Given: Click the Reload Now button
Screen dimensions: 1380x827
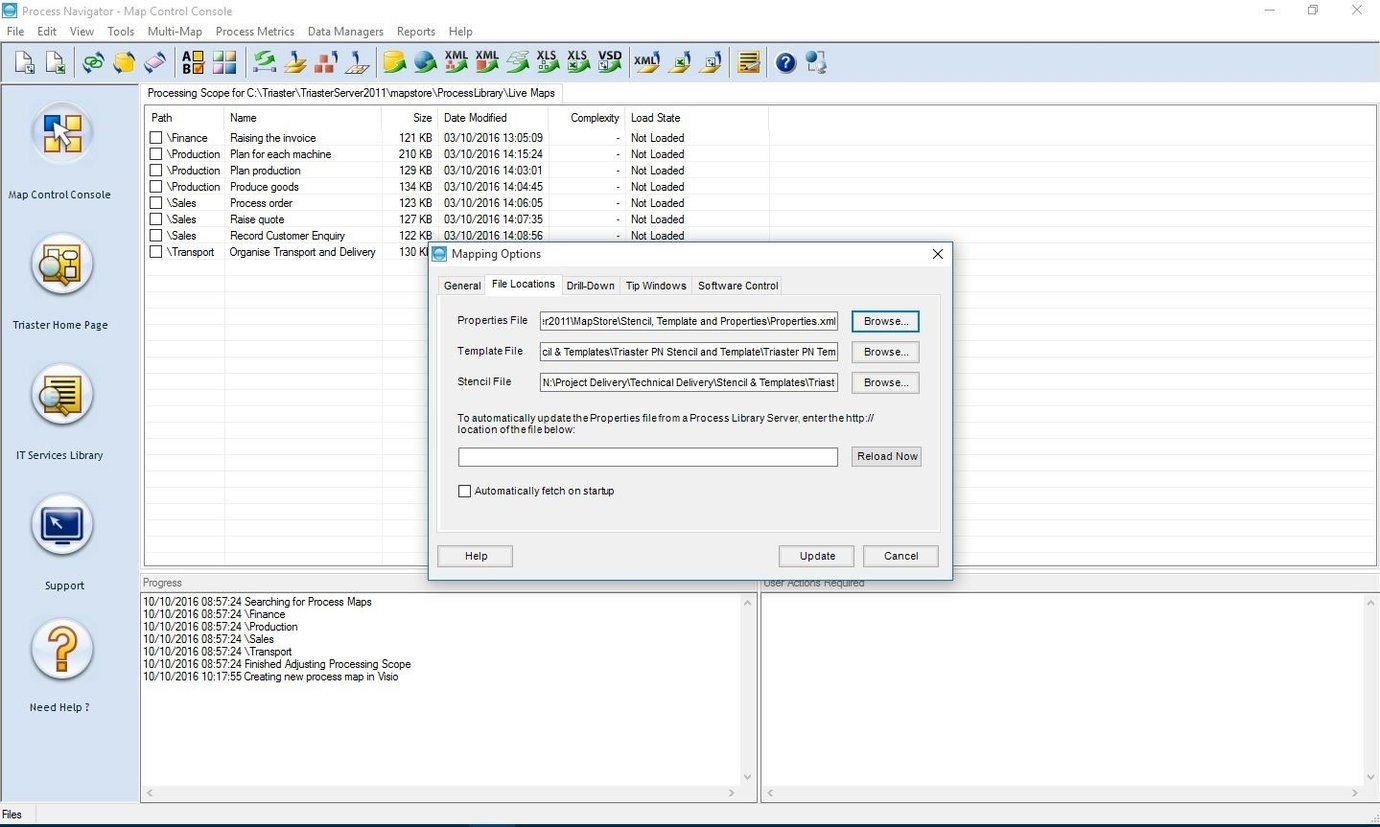Looking at the screenshot, I should tap(886, 456).
